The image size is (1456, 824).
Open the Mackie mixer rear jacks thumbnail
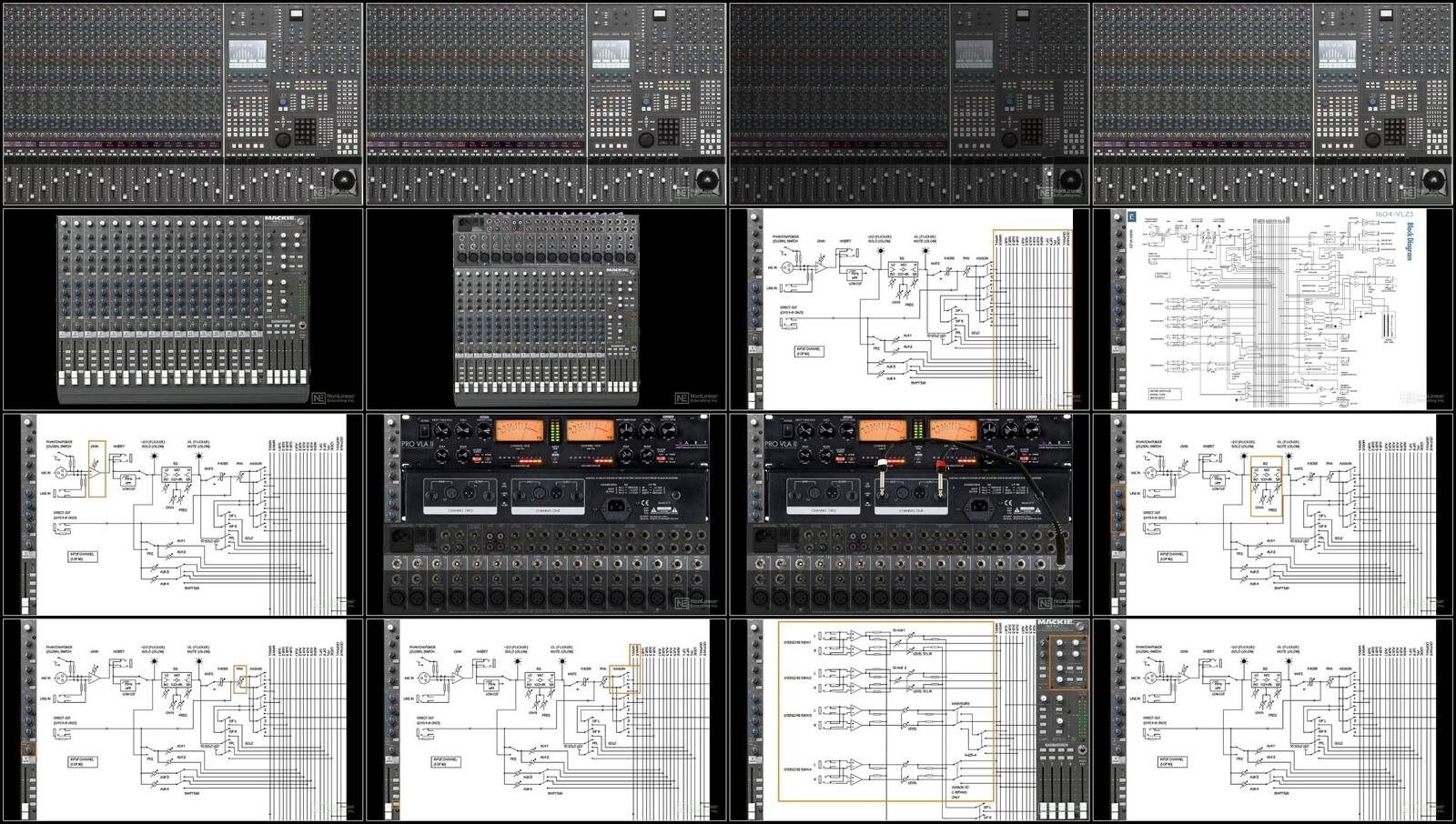pyautogui.click(x=546, y=309)
